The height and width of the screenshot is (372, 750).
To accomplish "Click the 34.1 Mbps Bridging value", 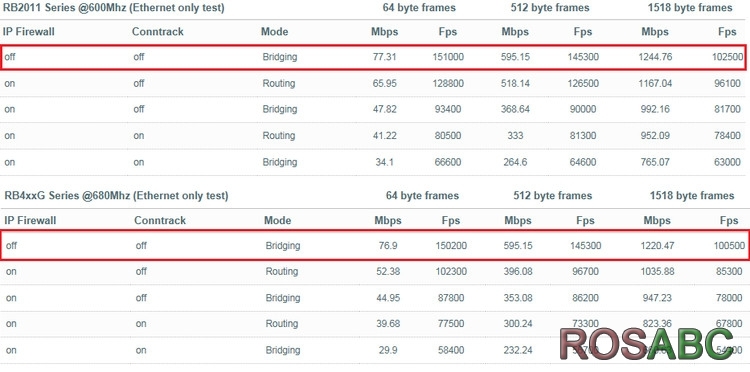I will pyautogui.click(x=385, y=162).
